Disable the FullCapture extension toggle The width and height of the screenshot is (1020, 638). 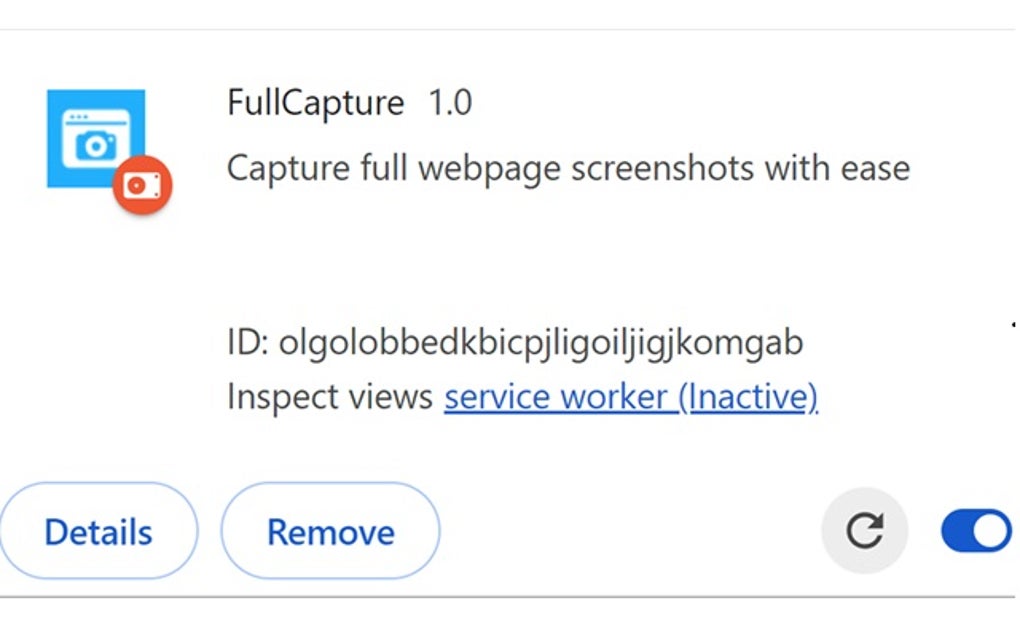pyautogui.click(x=975, y=531)
